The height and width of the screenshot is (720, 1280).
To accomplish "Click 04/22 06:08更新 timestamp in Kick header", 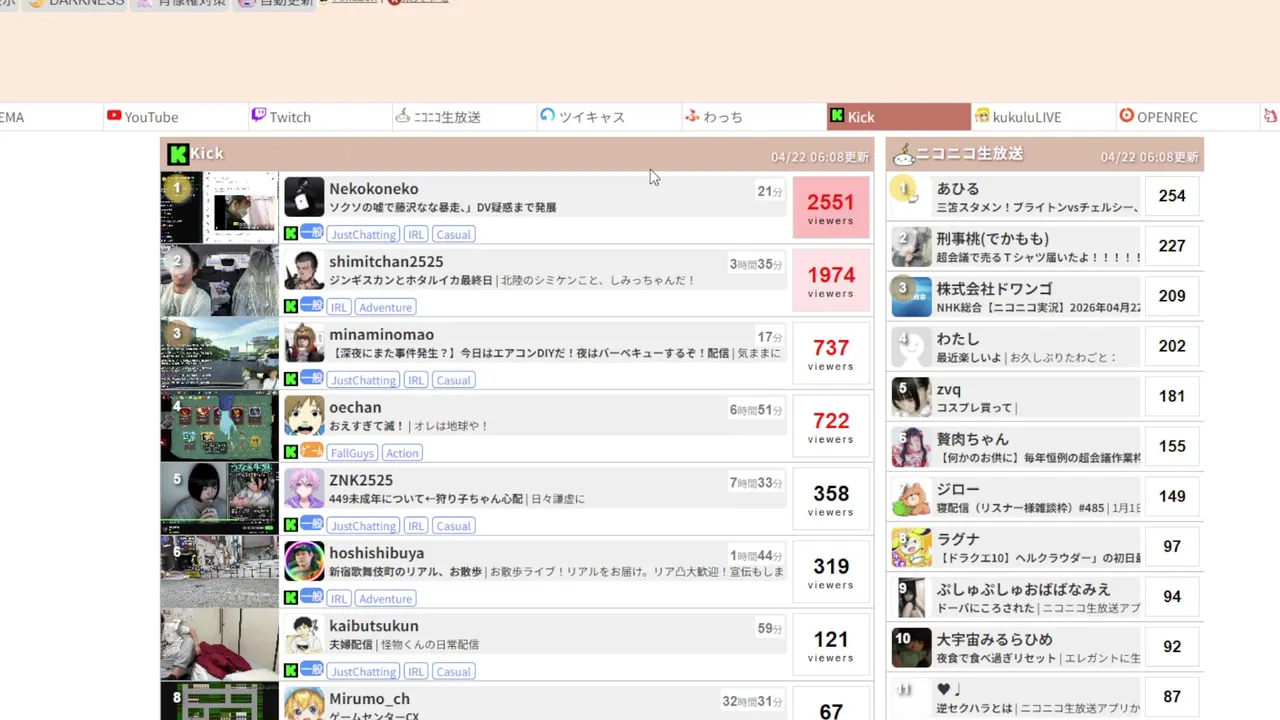I will 820,157.
